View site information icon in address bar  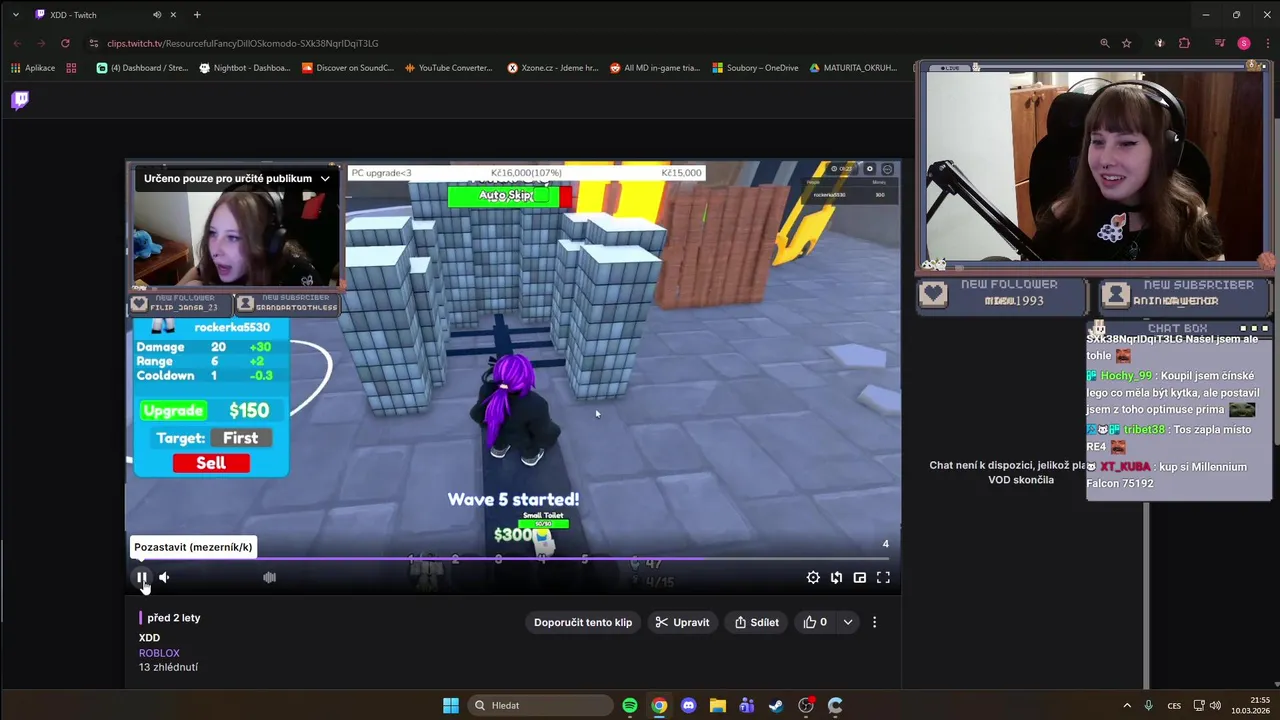click(93, 43)
